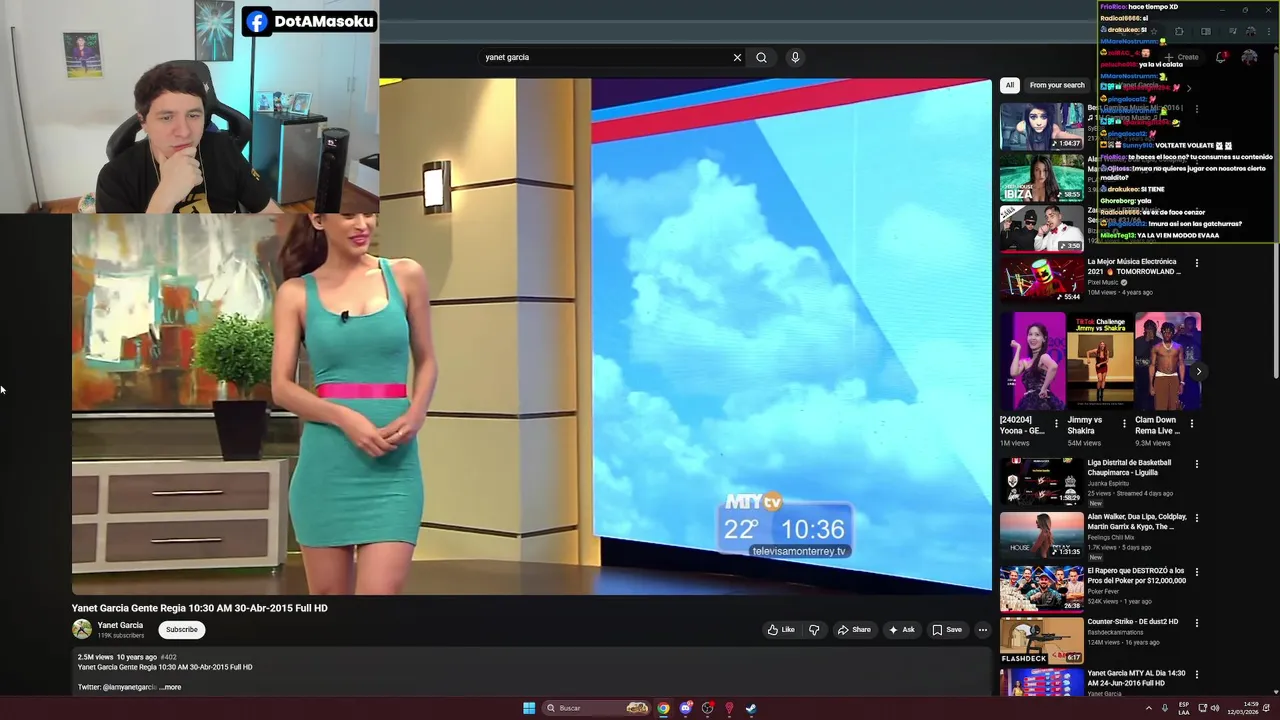This screenshot has height=720, width=1280.
Task: Open the IBIZA deep house video thumbnail
Action: (1042, 178)
